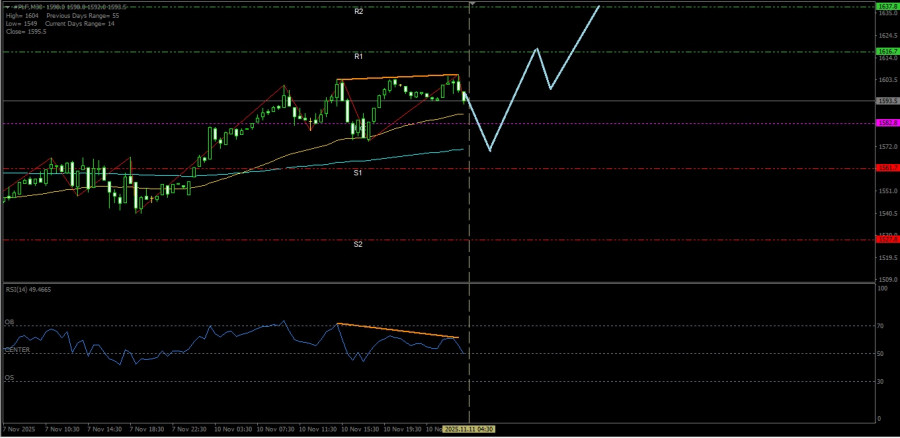This screenshot has width=900, height=438.
Task: Click the RSI(14) indicator label
Action: click(x=26, y=287)
